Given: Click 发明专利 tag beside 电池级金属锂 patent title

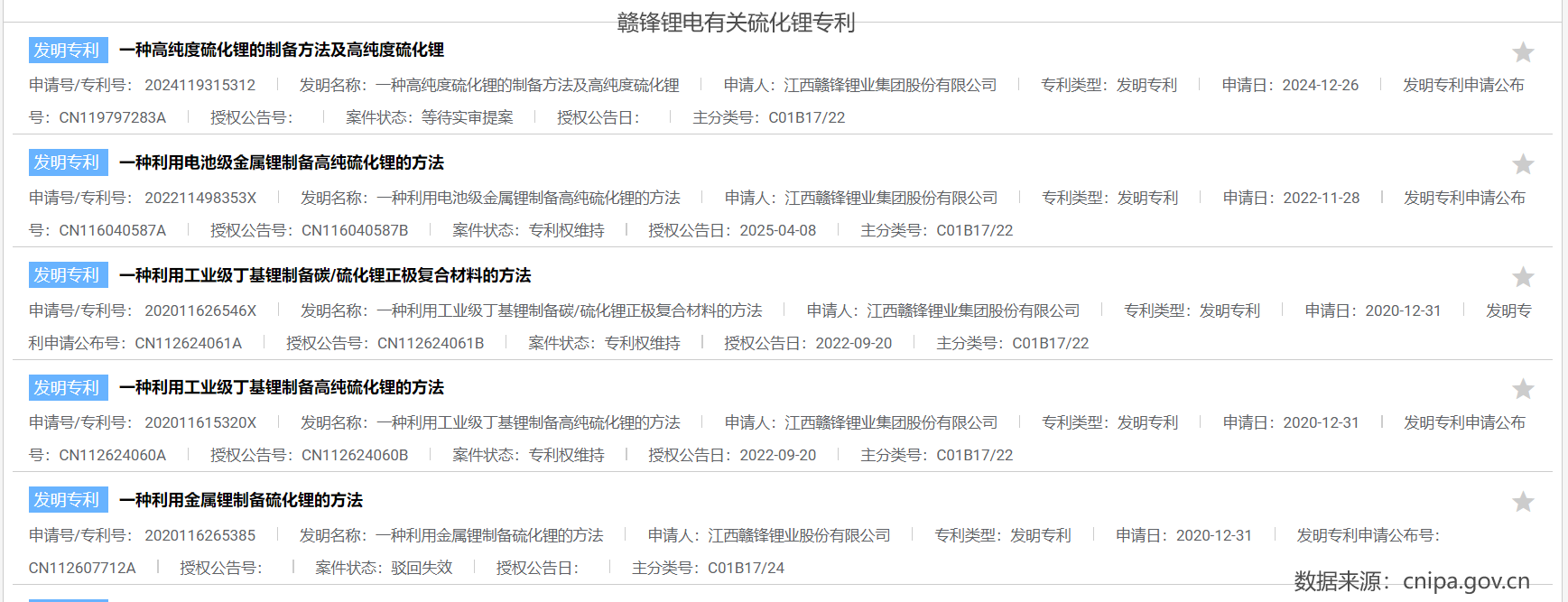Looking at the screenshot, I should [68, 162].
